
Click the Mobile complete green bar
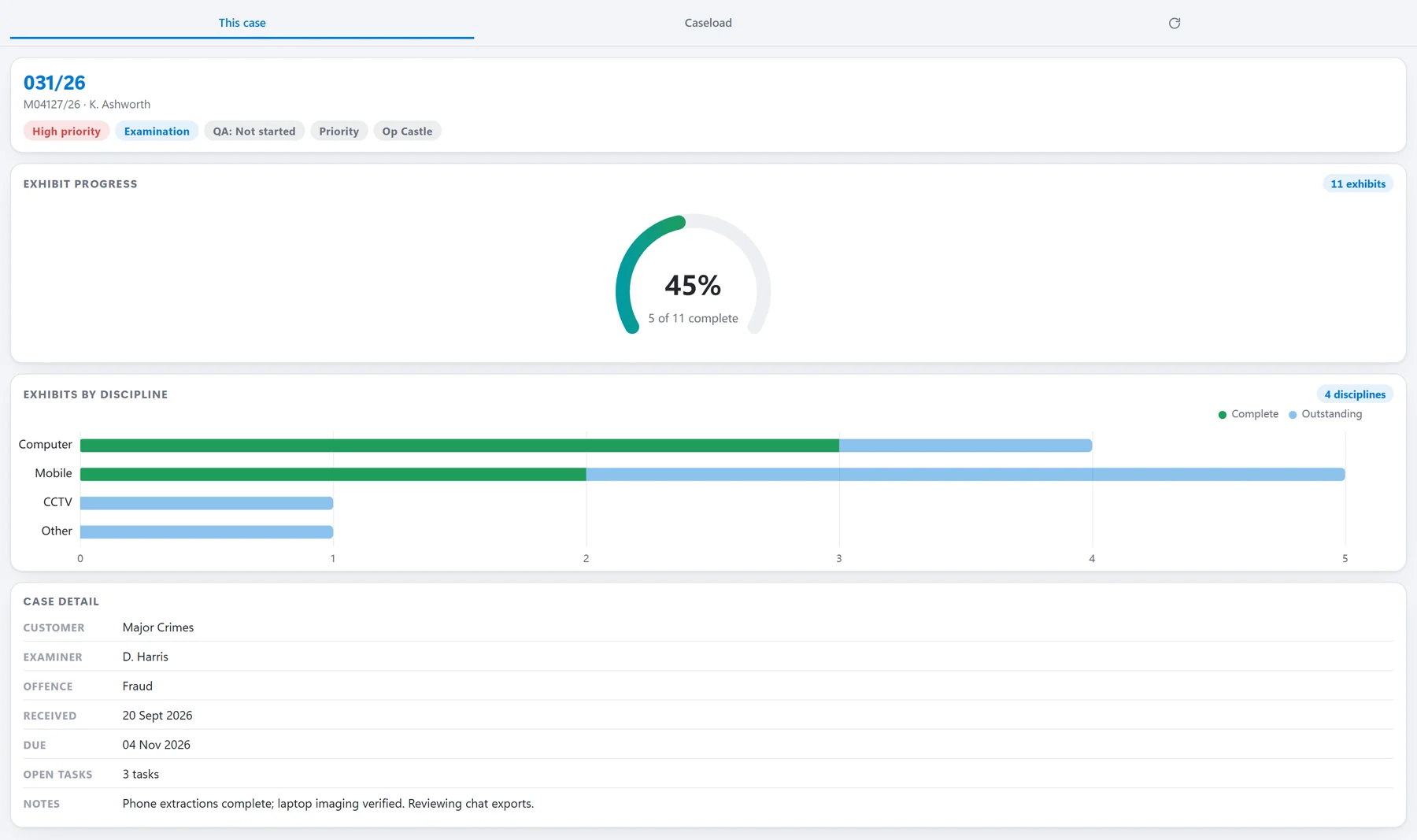pyautogui.click(x=333, y=474)
